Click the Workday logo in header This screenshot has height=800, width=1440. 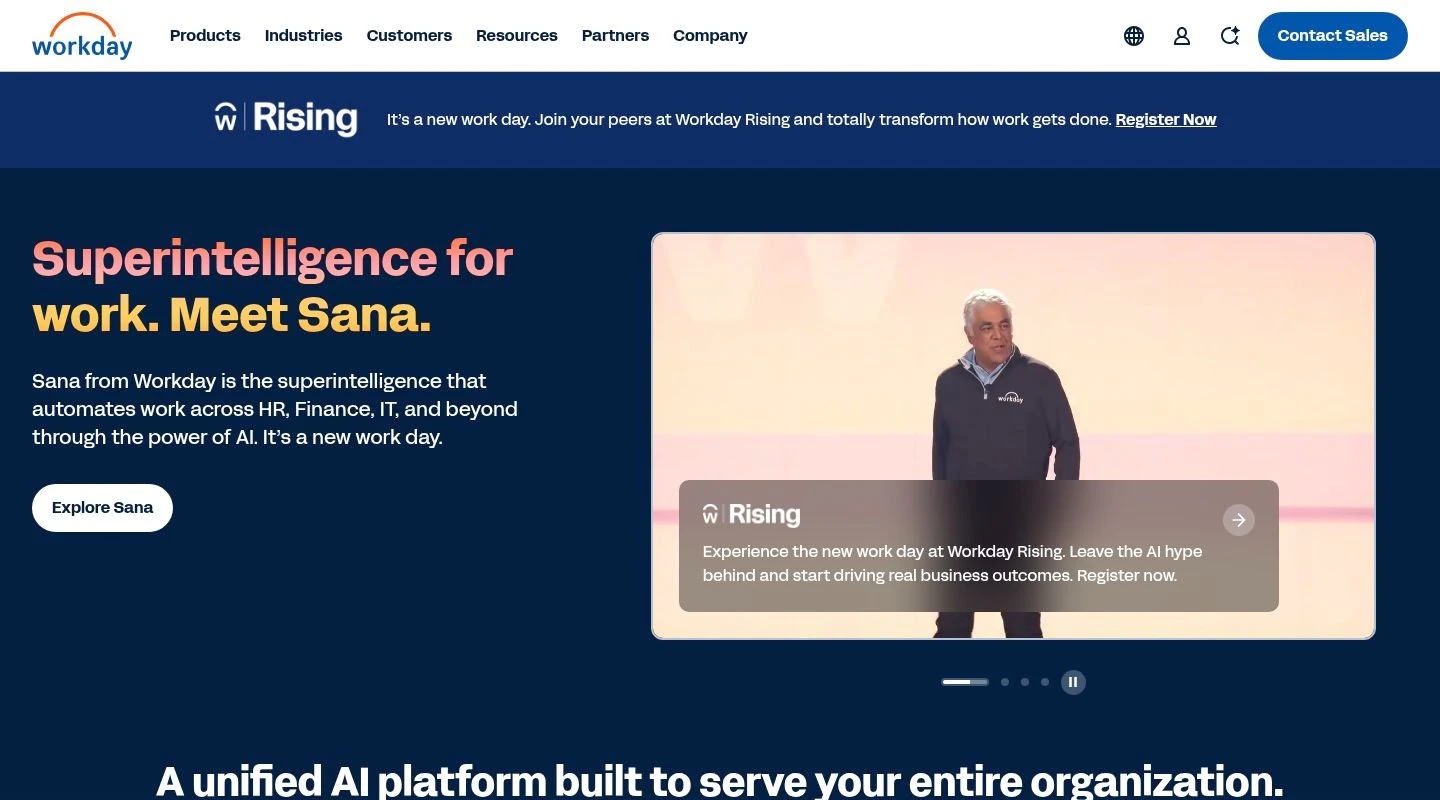coord(82,36)
